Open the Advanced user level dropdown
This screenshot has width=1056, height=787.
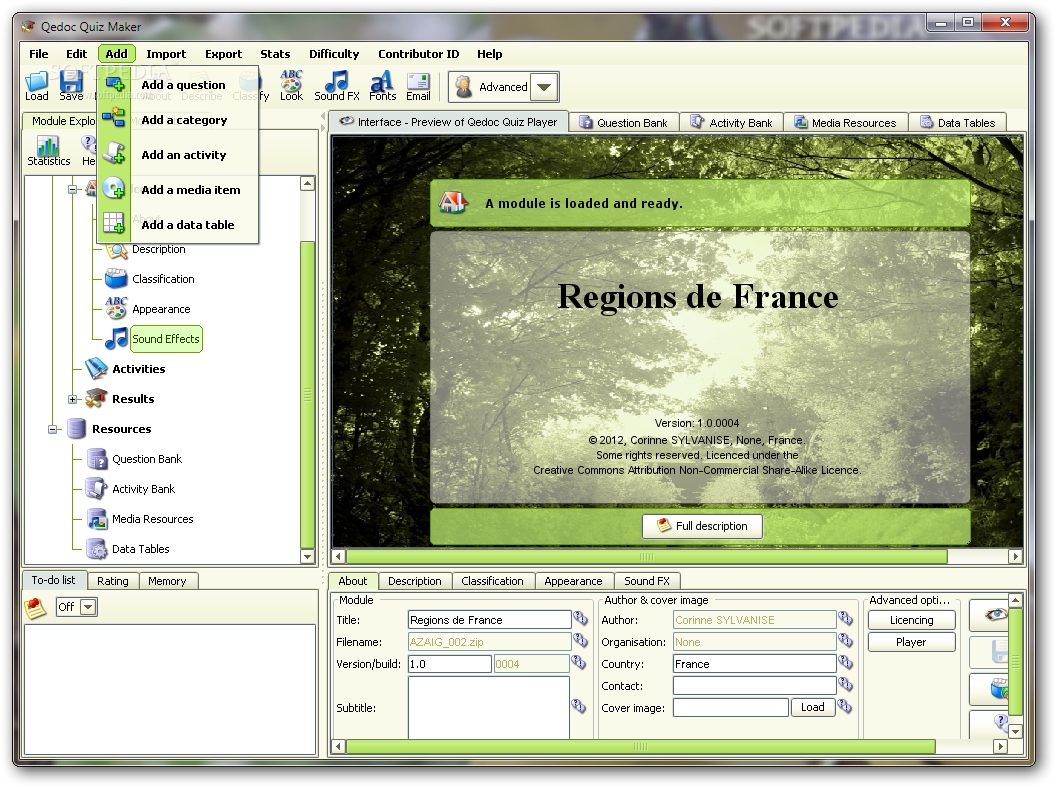coord(545,87)
